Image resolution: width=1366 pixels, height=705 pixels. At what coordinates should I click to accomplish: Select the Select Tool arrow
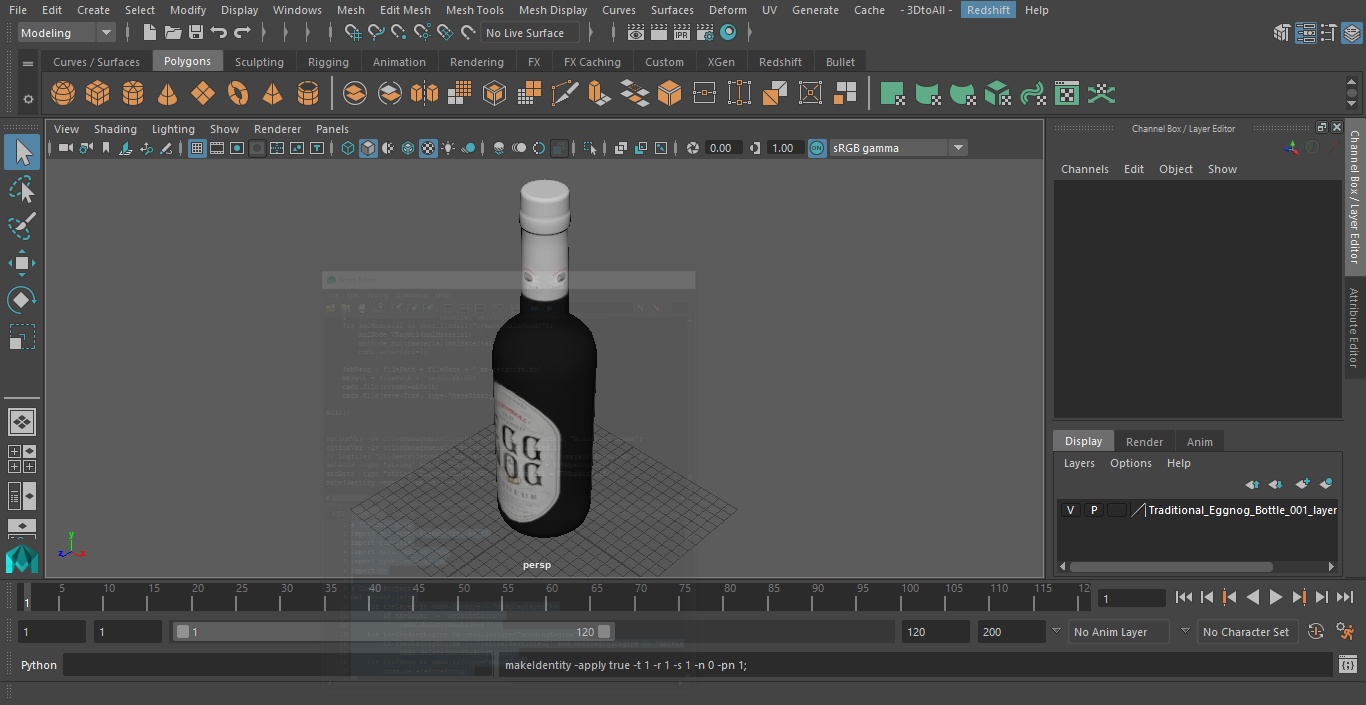click(x=22, y=152)
